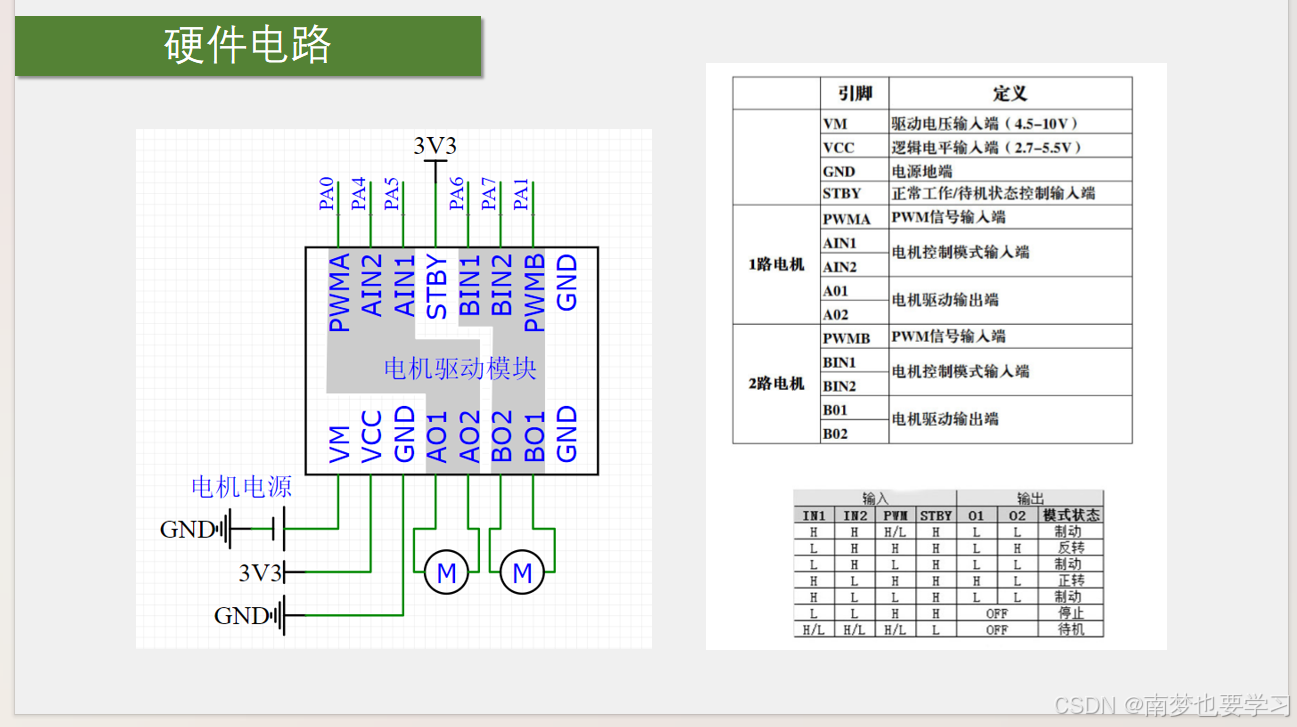This screenshot has width=1297, height=727.
Task: Click PWMB pin on the chip diagram
Action: [534, 293]
